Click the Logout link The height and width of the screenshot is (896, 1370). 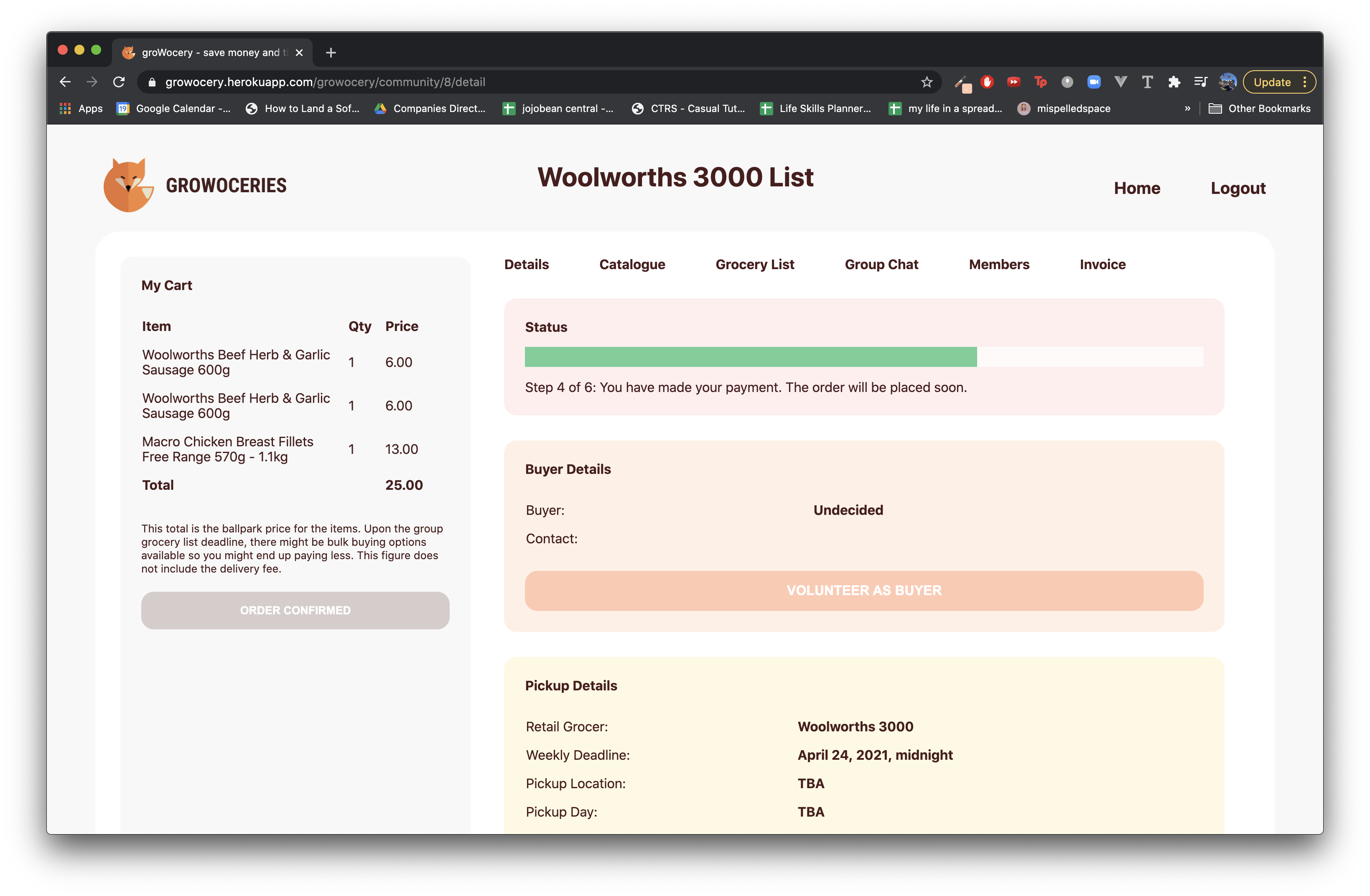[1238, 188]
